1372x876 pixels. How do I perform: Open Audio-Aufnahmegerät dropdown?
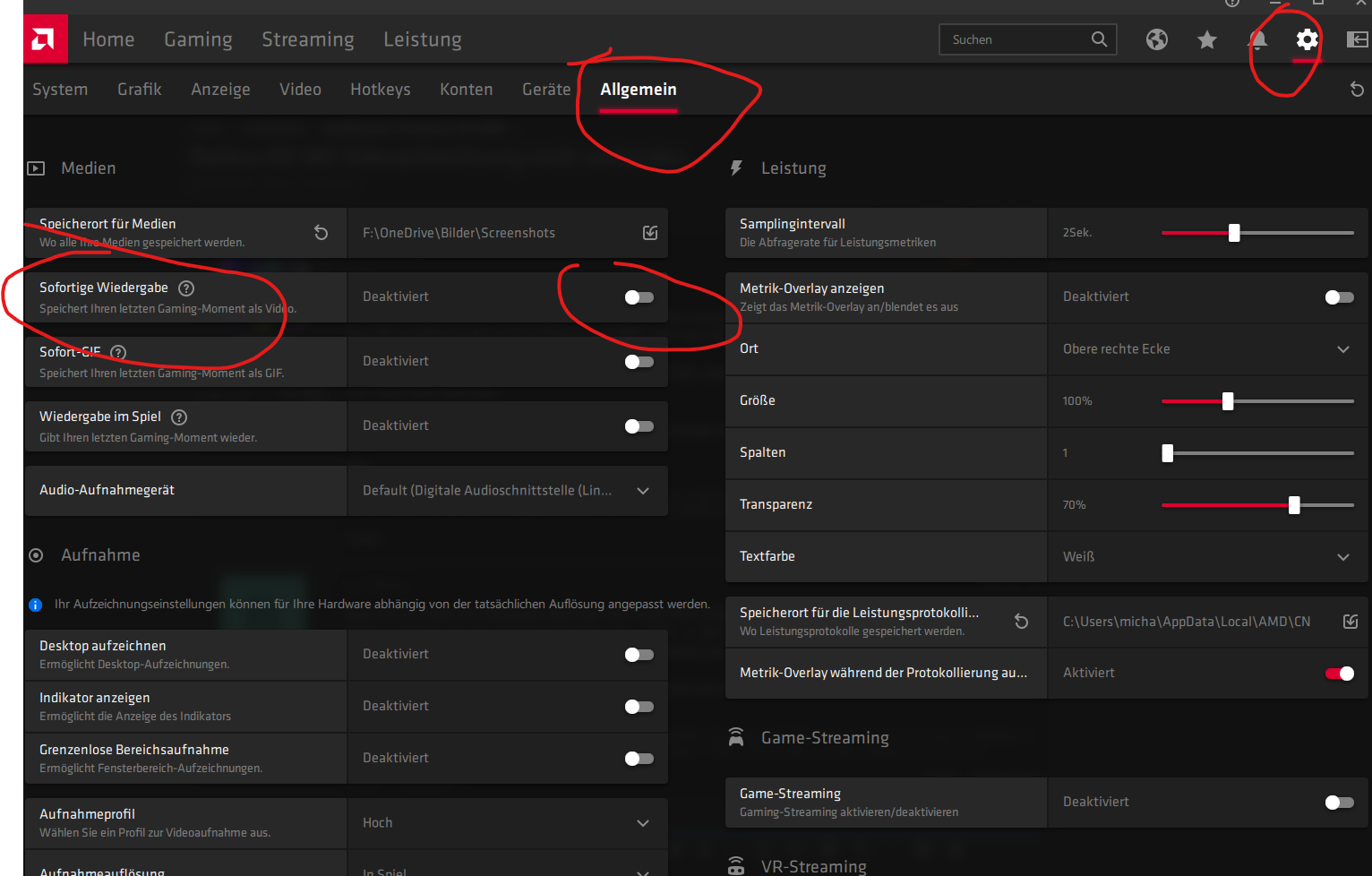click(x=508, y=491)
